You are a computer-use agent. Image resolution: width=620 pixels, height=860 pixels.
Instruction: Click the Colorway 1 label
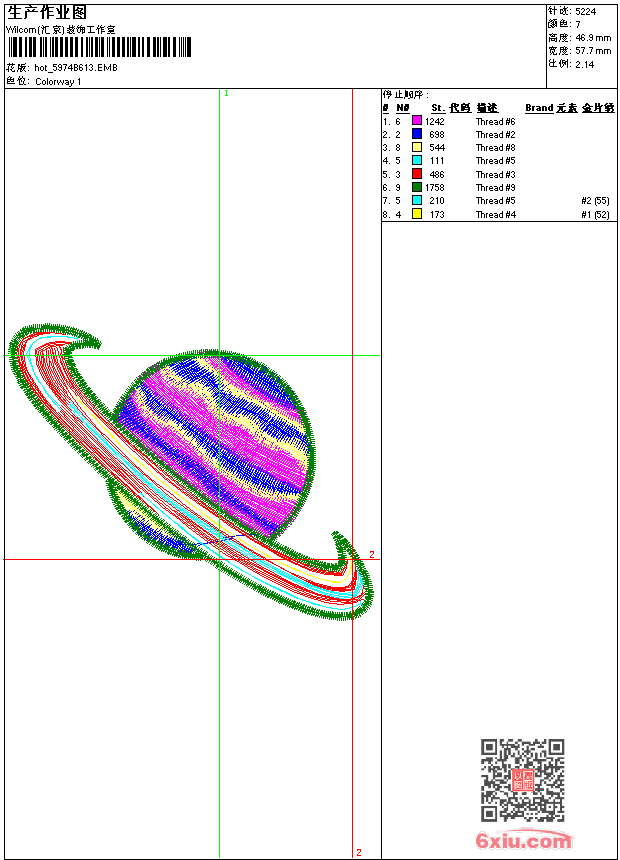(x=58, y=82)
